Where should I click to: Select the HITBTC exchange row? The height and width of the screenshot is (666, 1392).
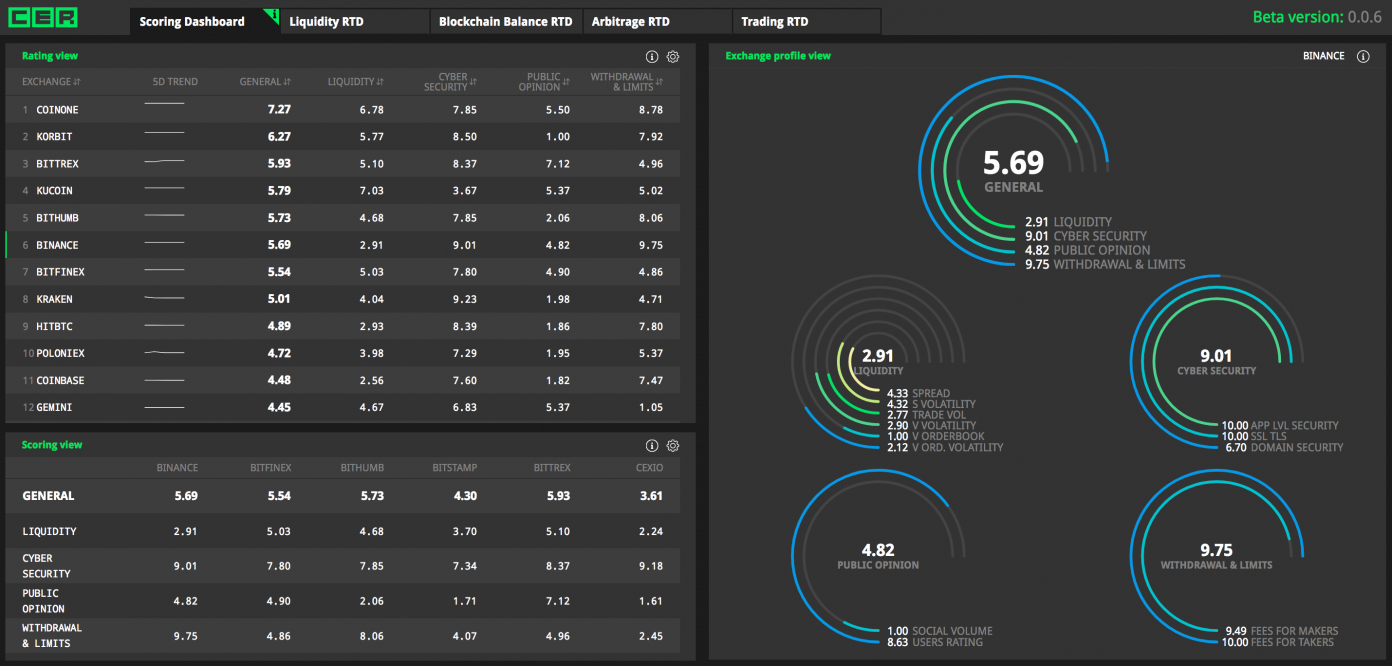click(343, 327)
